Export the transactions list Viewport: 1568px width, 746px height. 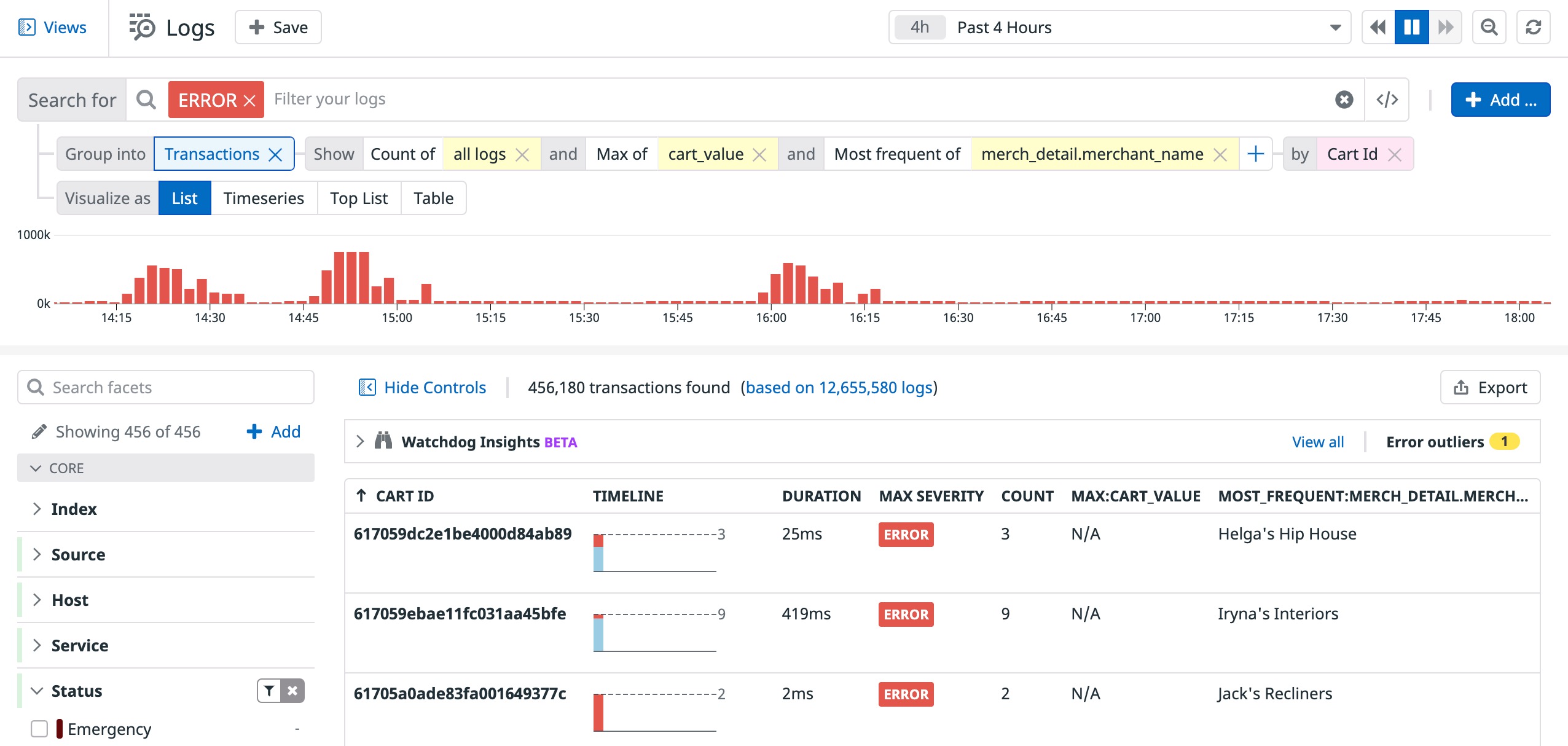coord(1489,387)
